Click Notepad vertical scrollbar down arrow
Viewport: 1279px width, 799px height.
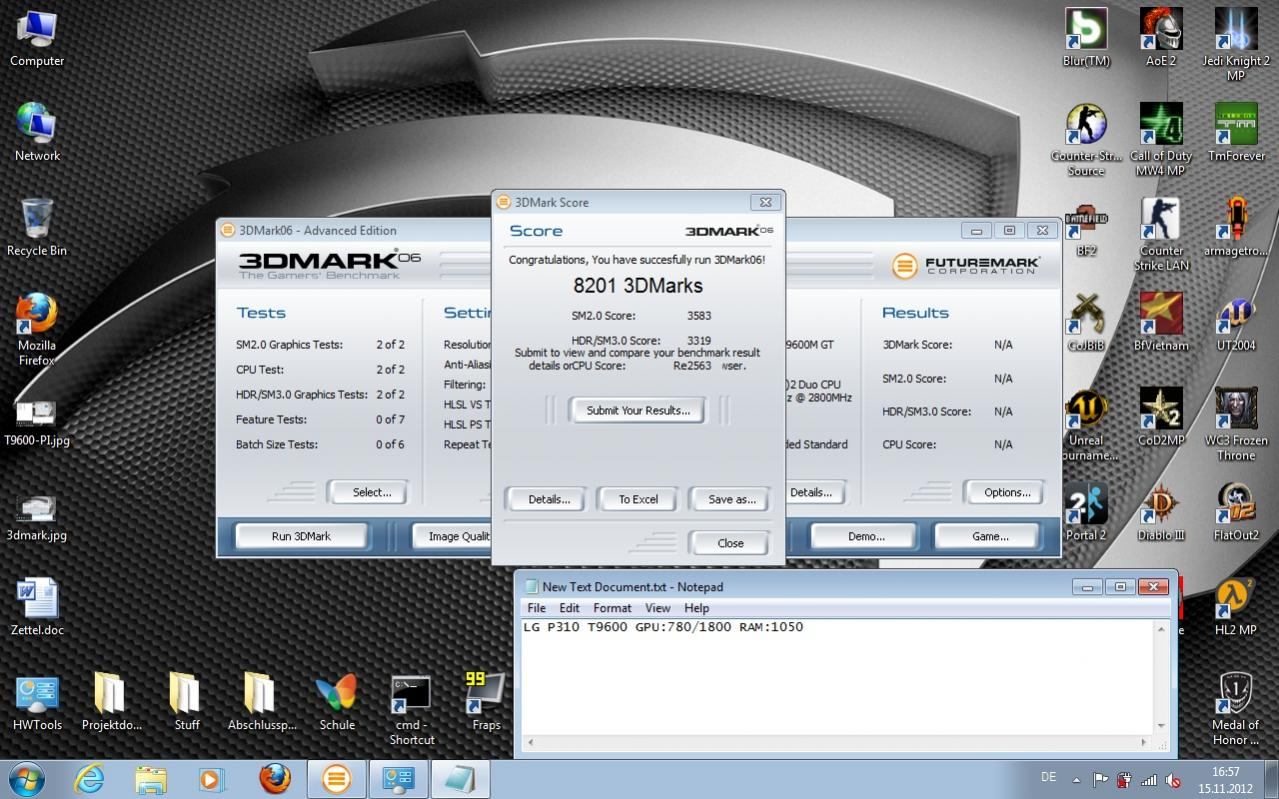tap(1161, 726)
